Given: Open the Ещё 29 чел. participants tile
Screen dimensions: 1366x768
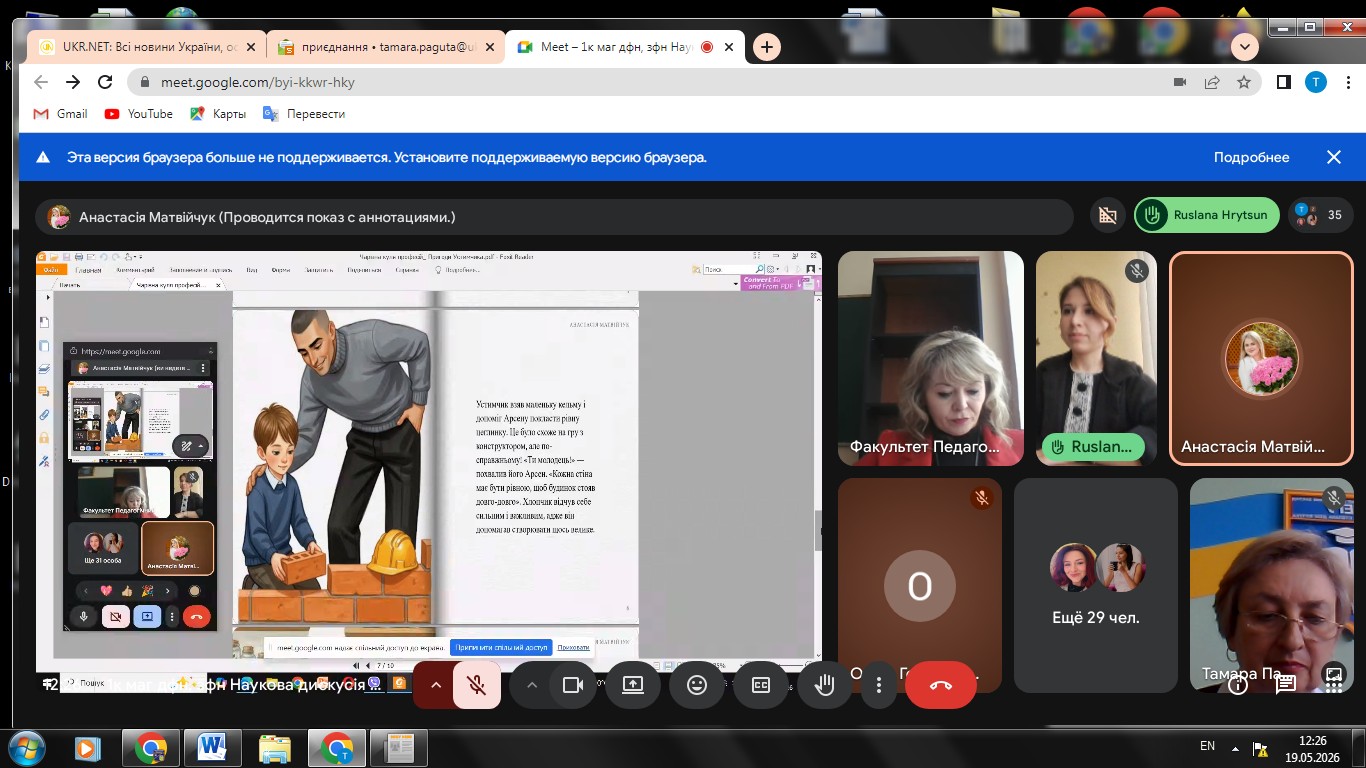Looking at the screenshot, I should pos(1096,585).
